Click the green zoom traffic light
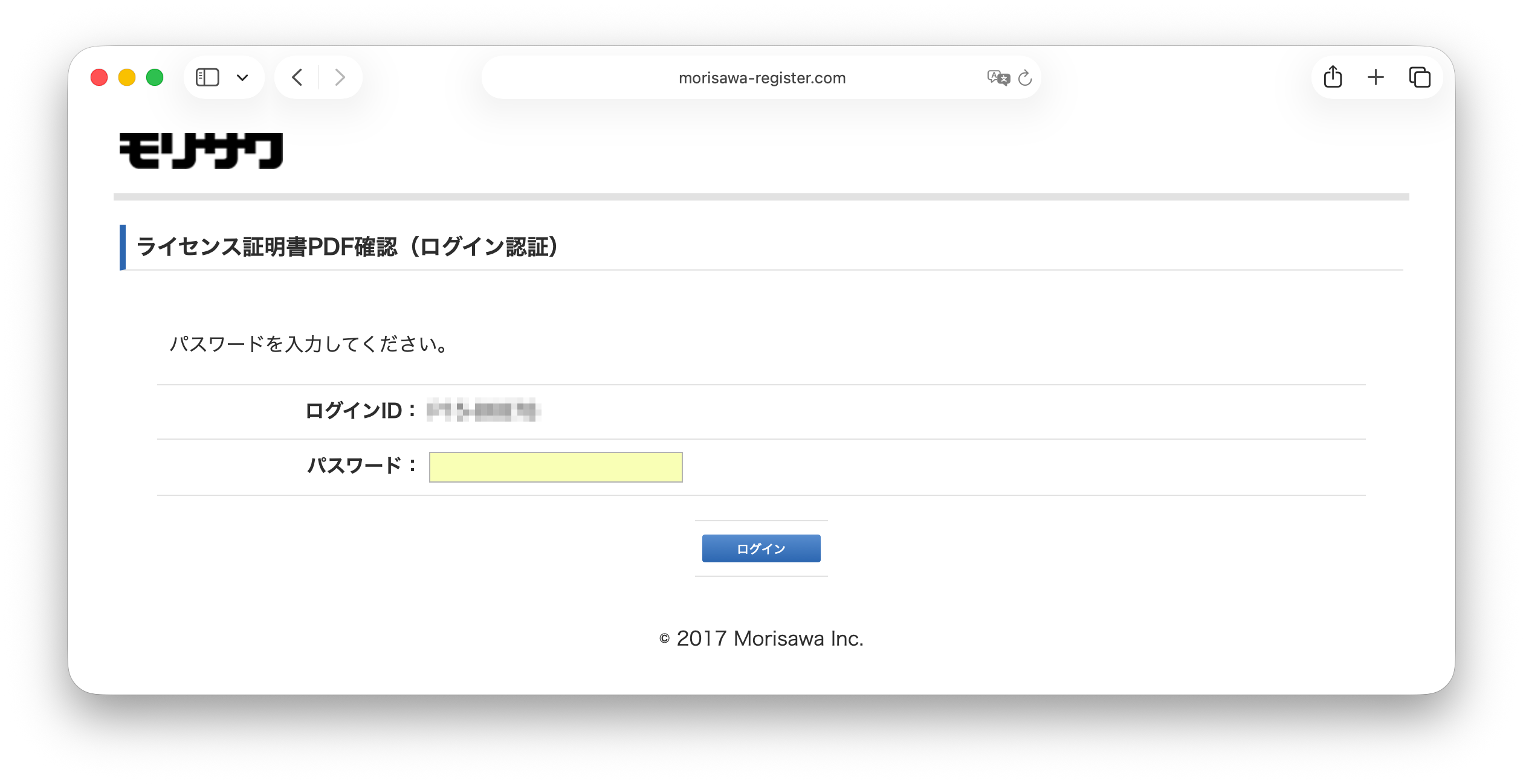 coord(155,77)
